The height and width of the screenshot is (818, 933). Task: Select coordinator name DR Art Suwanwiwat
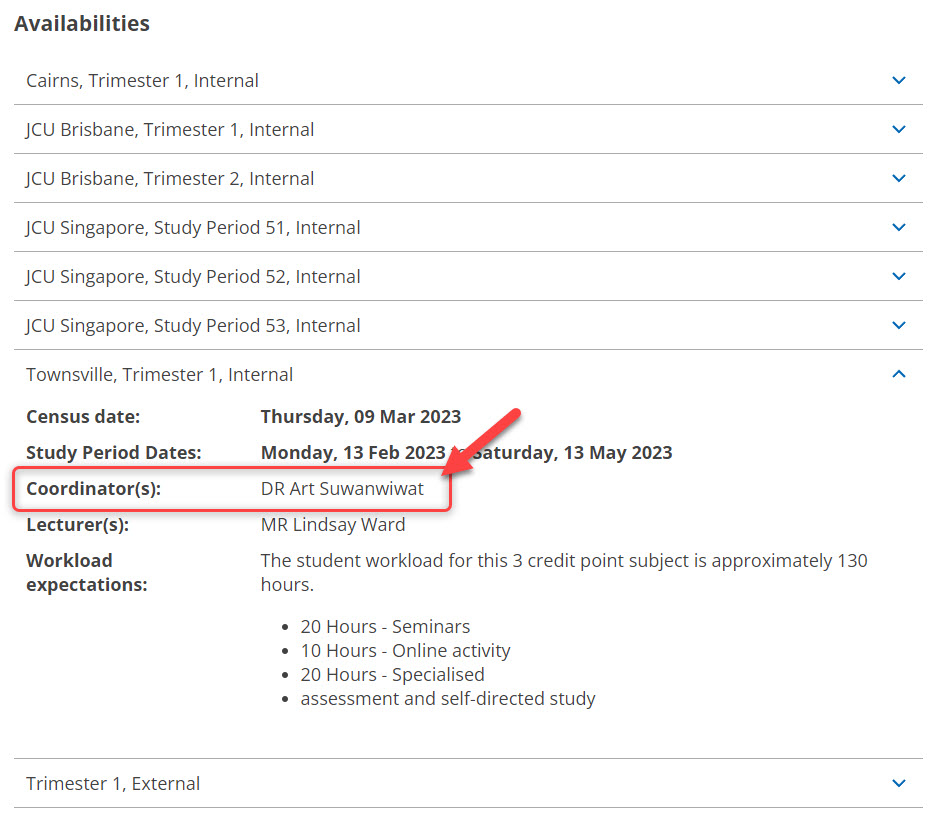pyautogui.click(x=342, y=489)
